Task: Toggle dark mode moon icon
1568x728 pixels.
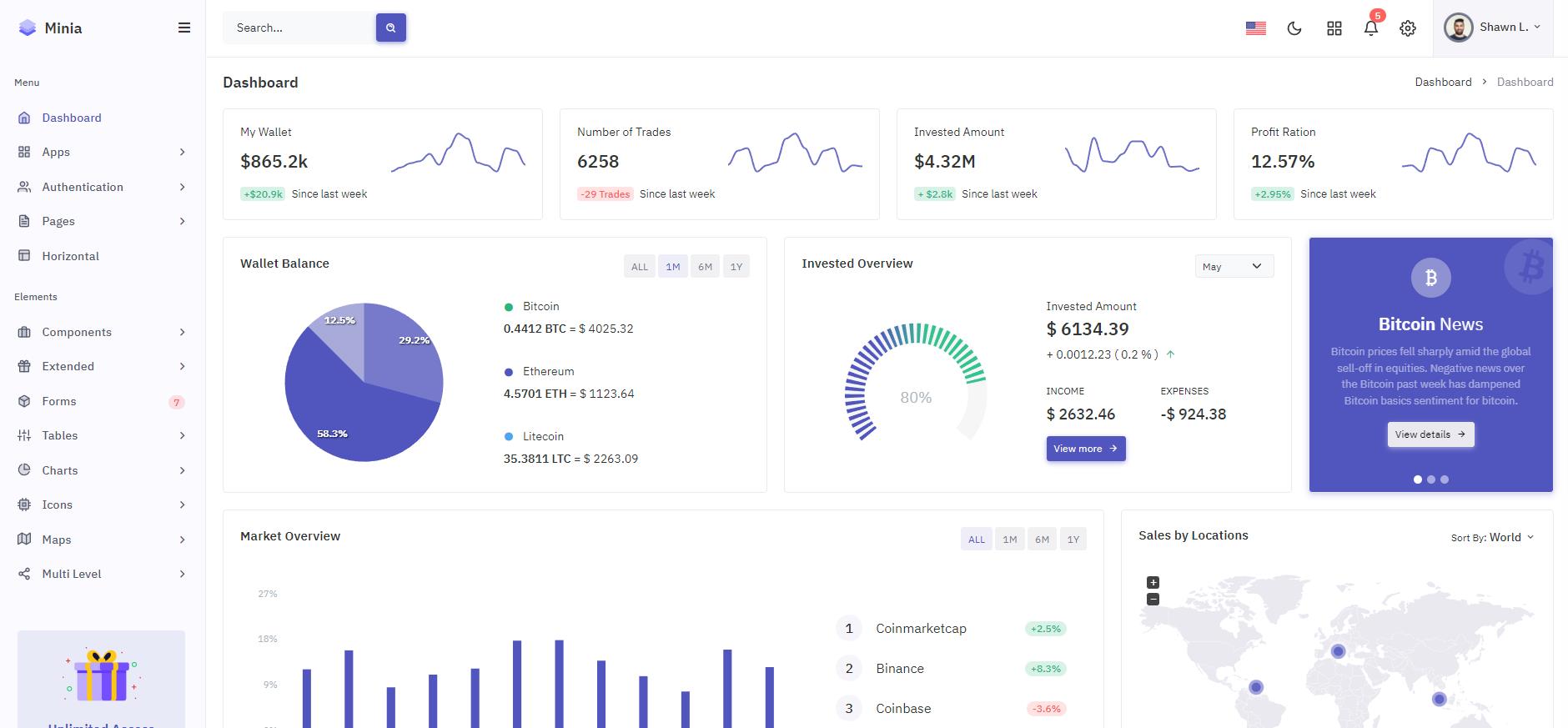Action: 1294,28
